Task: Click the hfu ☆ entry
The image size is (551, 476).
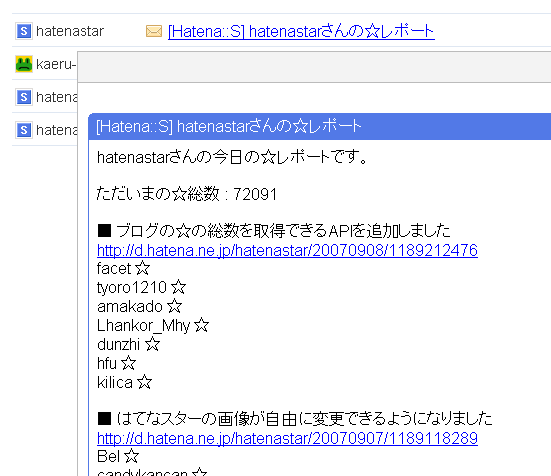Action: 116,363
